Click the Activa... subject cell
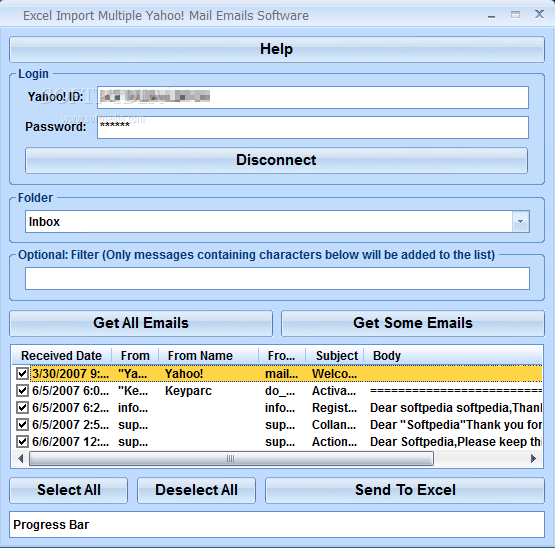555x548 pixels. (x=334, y=391)
